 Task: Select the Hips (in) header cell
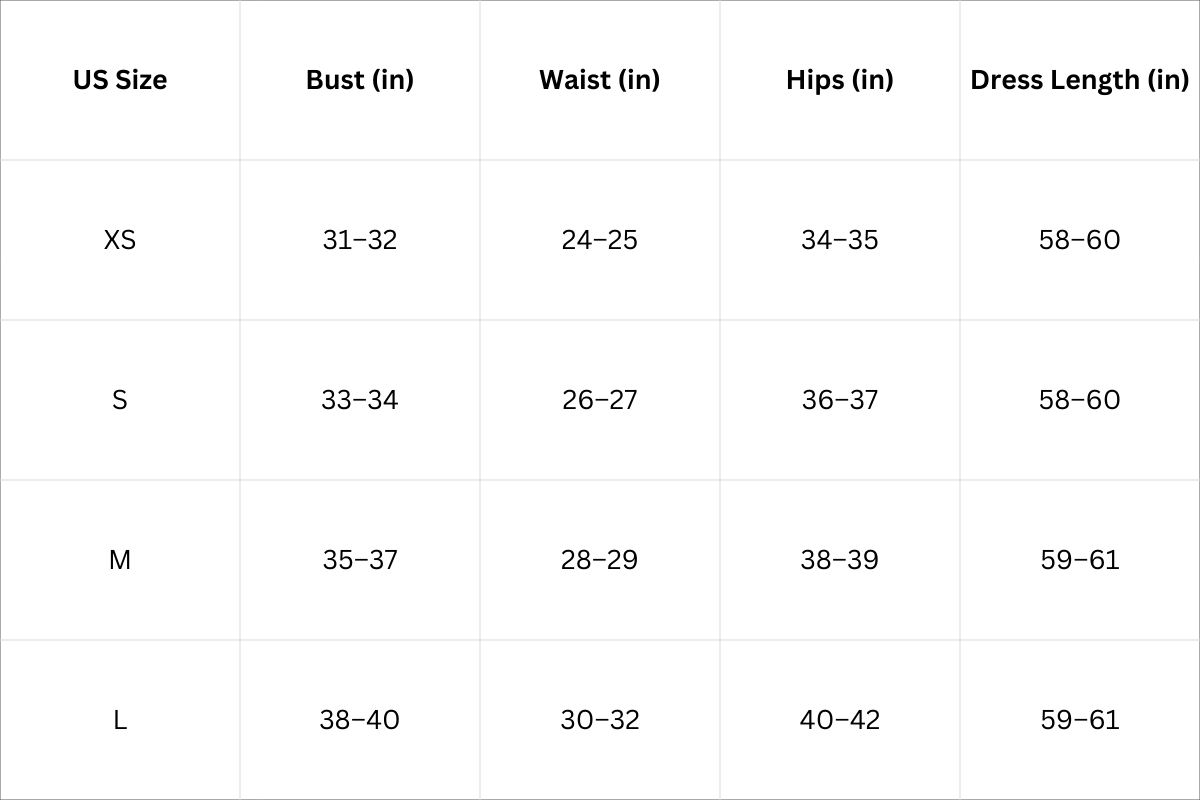[840, 80]
